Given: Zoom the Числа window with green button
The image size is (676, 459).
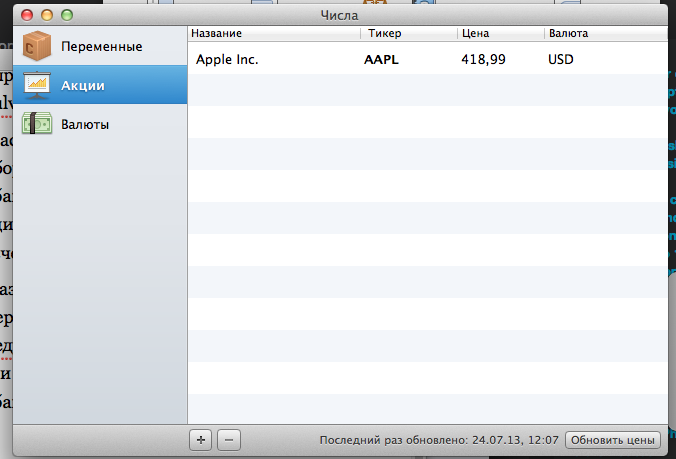Looking at the screenshot, I should (x=67, y=15).
